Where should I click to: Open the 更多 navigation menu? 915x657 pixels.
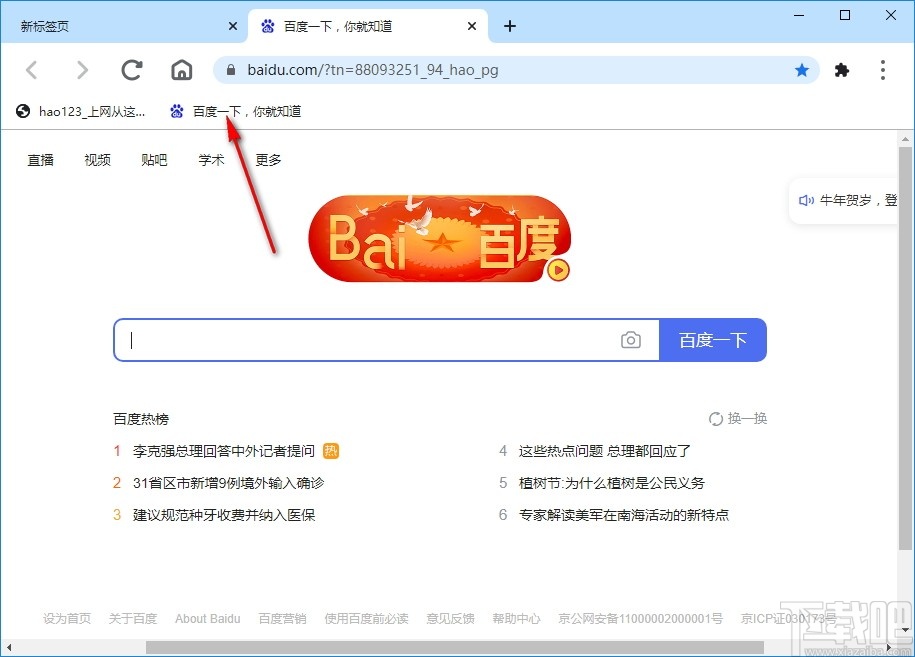pyautogui.click(x=267, y=159)
